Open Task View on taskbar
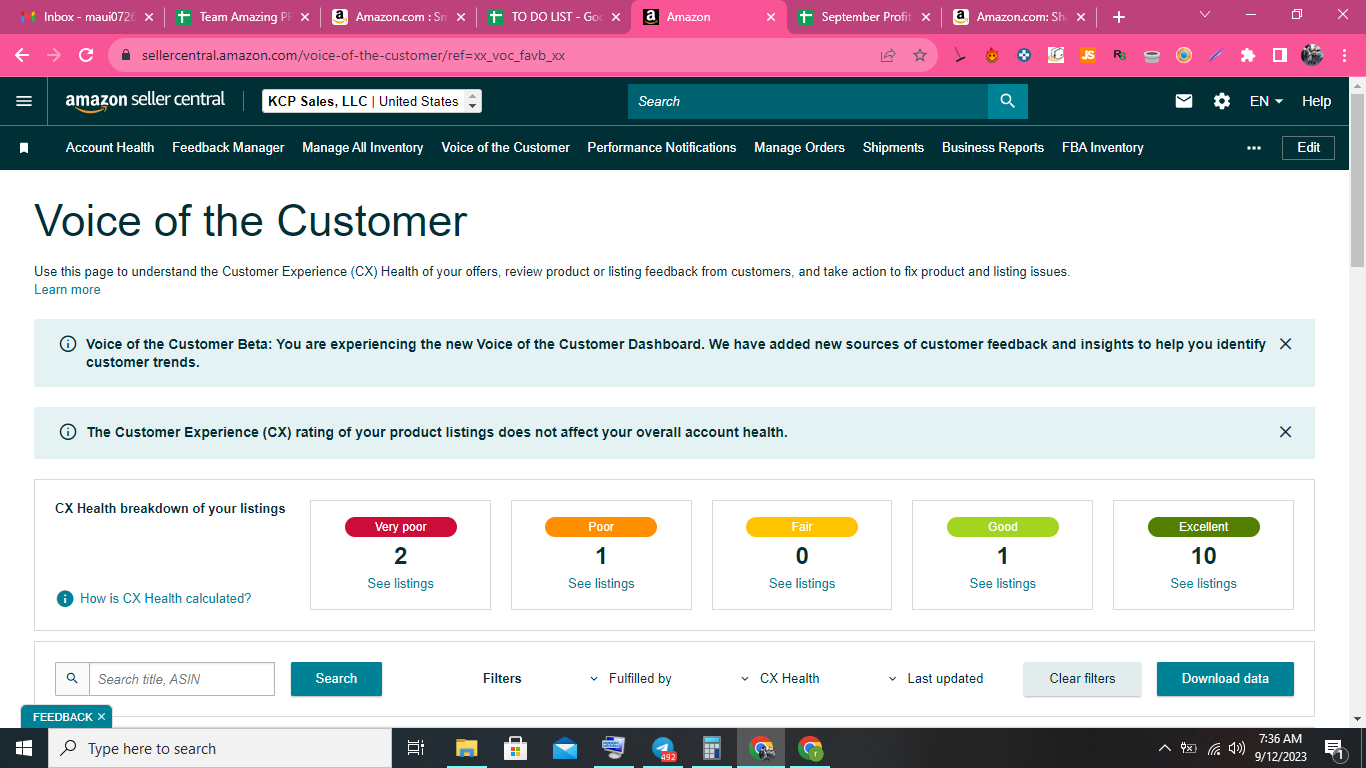 [x=416, y=748]
